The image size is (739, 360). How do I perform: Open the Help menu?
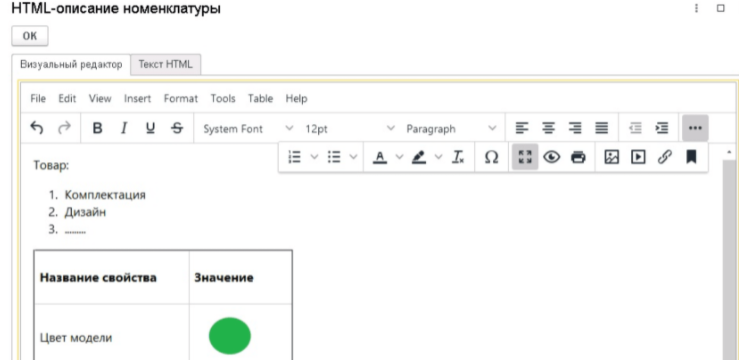296,98
